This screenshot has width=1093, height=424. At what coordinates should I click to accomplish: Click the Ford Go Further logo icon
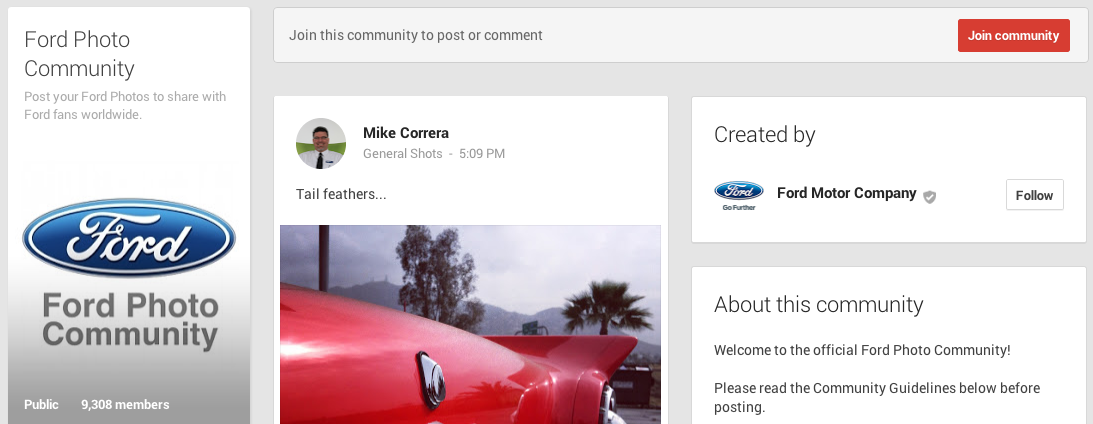[x=739, y=195]
